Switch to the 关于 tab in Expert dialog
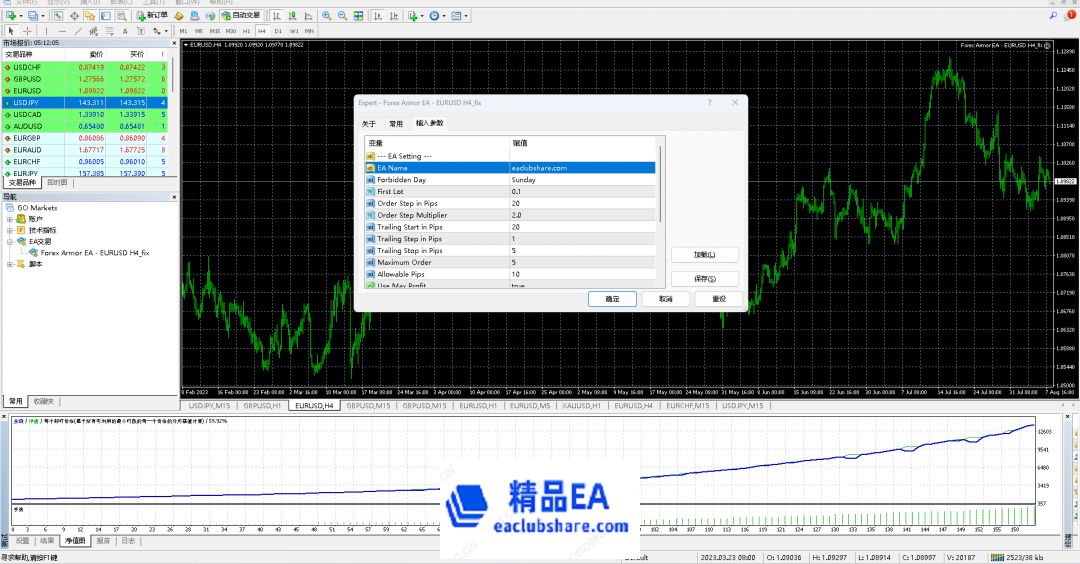 point(369,124)
